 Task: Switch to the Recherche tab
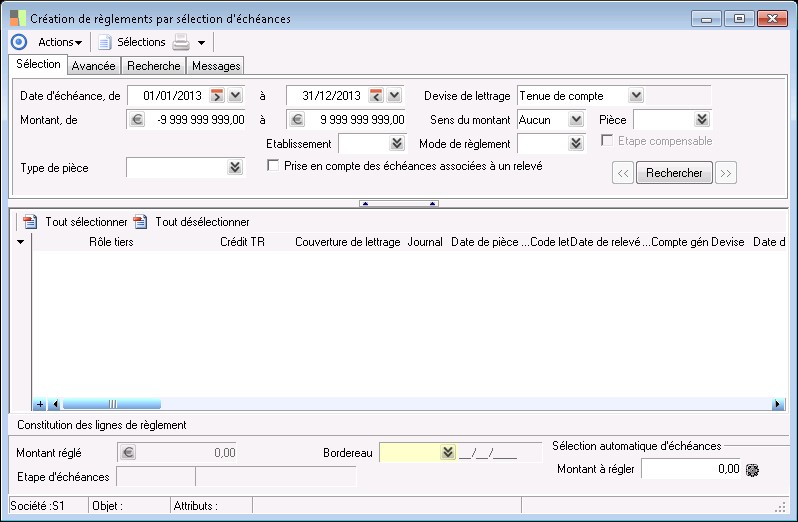click(x=154, y=66)
